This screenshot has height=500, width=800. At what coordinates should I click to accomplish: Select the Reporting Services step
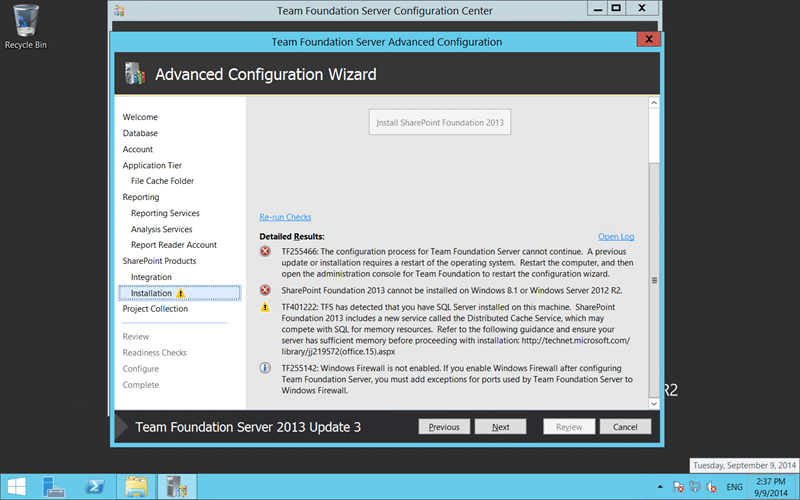tap(165, 213)
